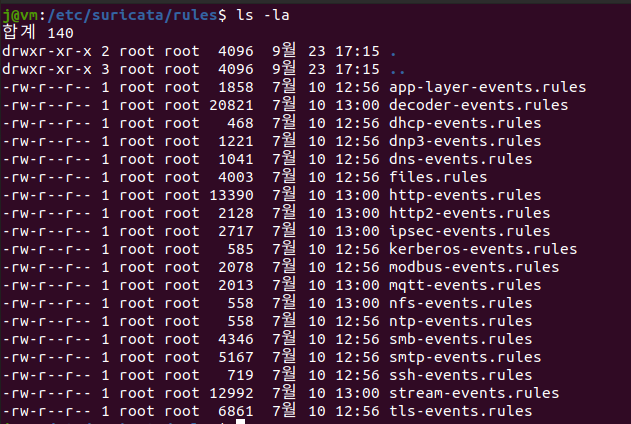Click the parent directory '..' entry
631x424 pixels.
(x=398, y=72)
